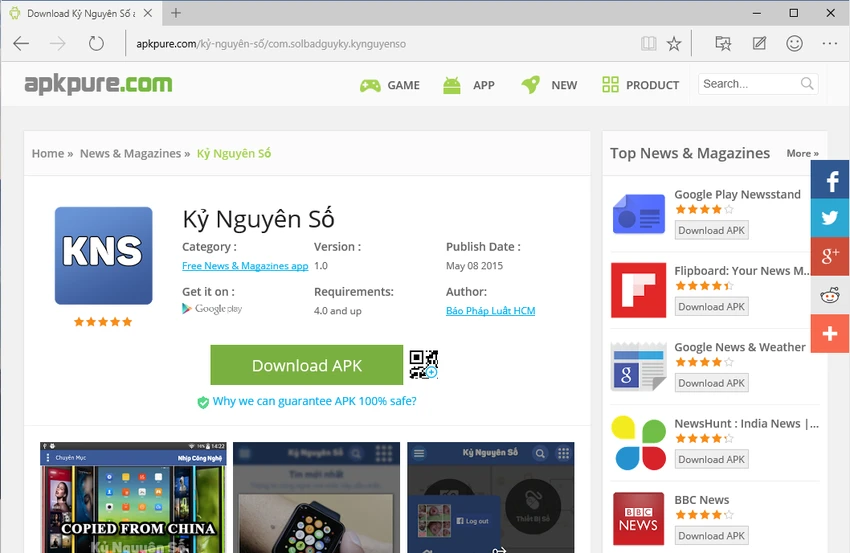Click the NewsHunt app icon

639,443
